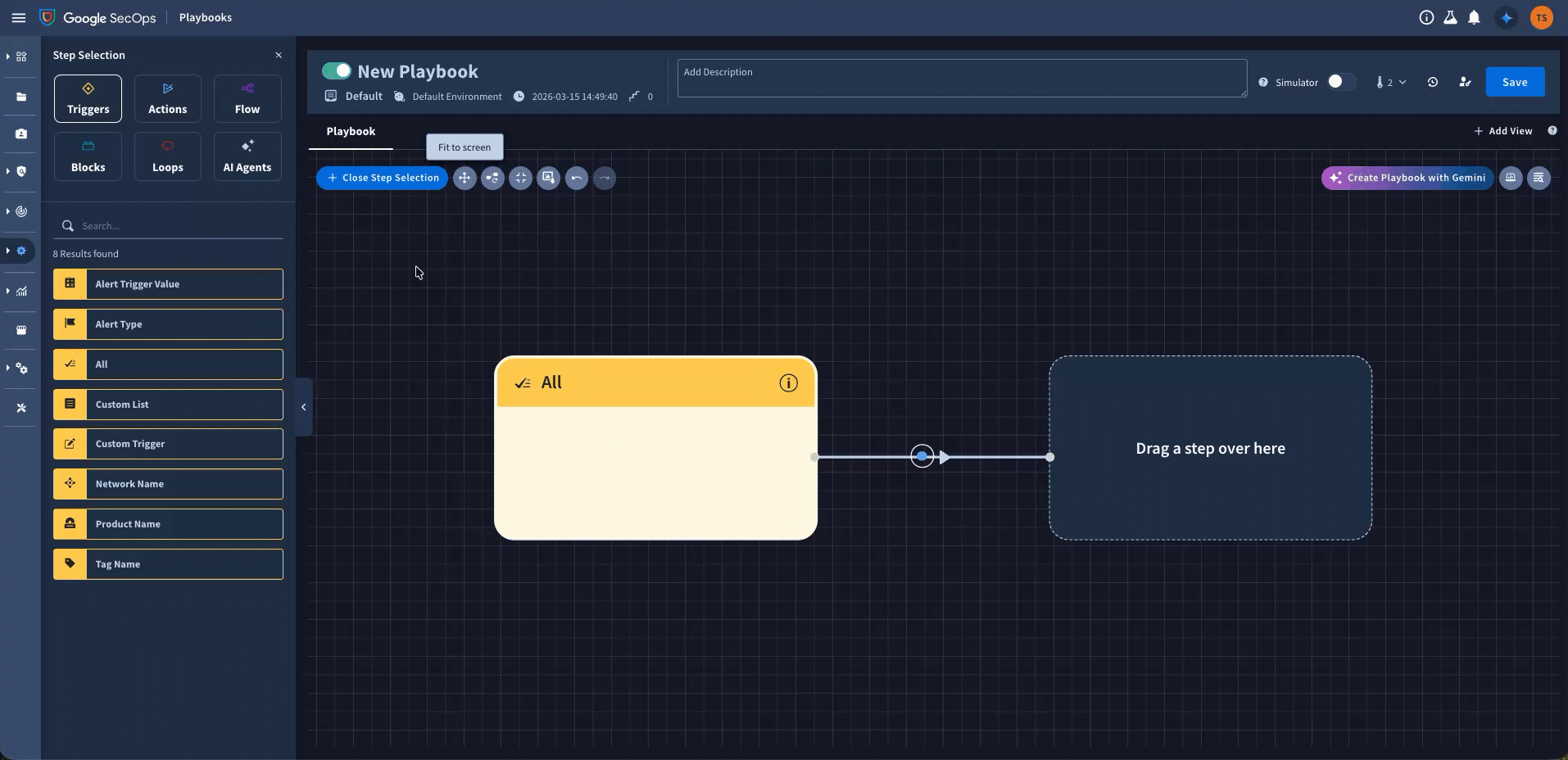Image resolution: width=1568 pixels, height=760 pixels.
Task: Click the undo arrow in canvas toolbar
Action: tap(577, 178)
